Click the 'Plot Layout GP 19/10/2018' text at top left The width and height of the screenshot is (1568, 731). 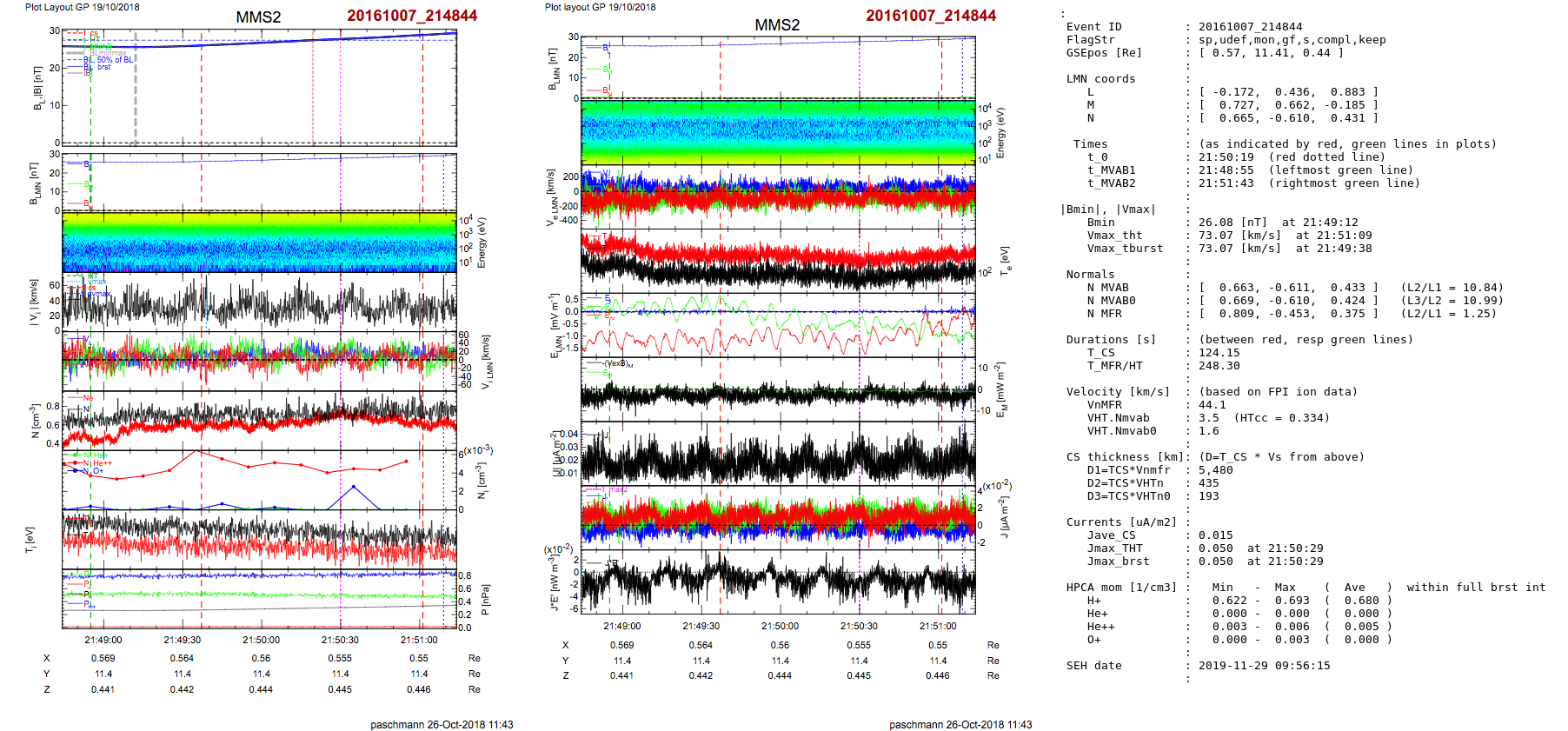click(82, 7)
